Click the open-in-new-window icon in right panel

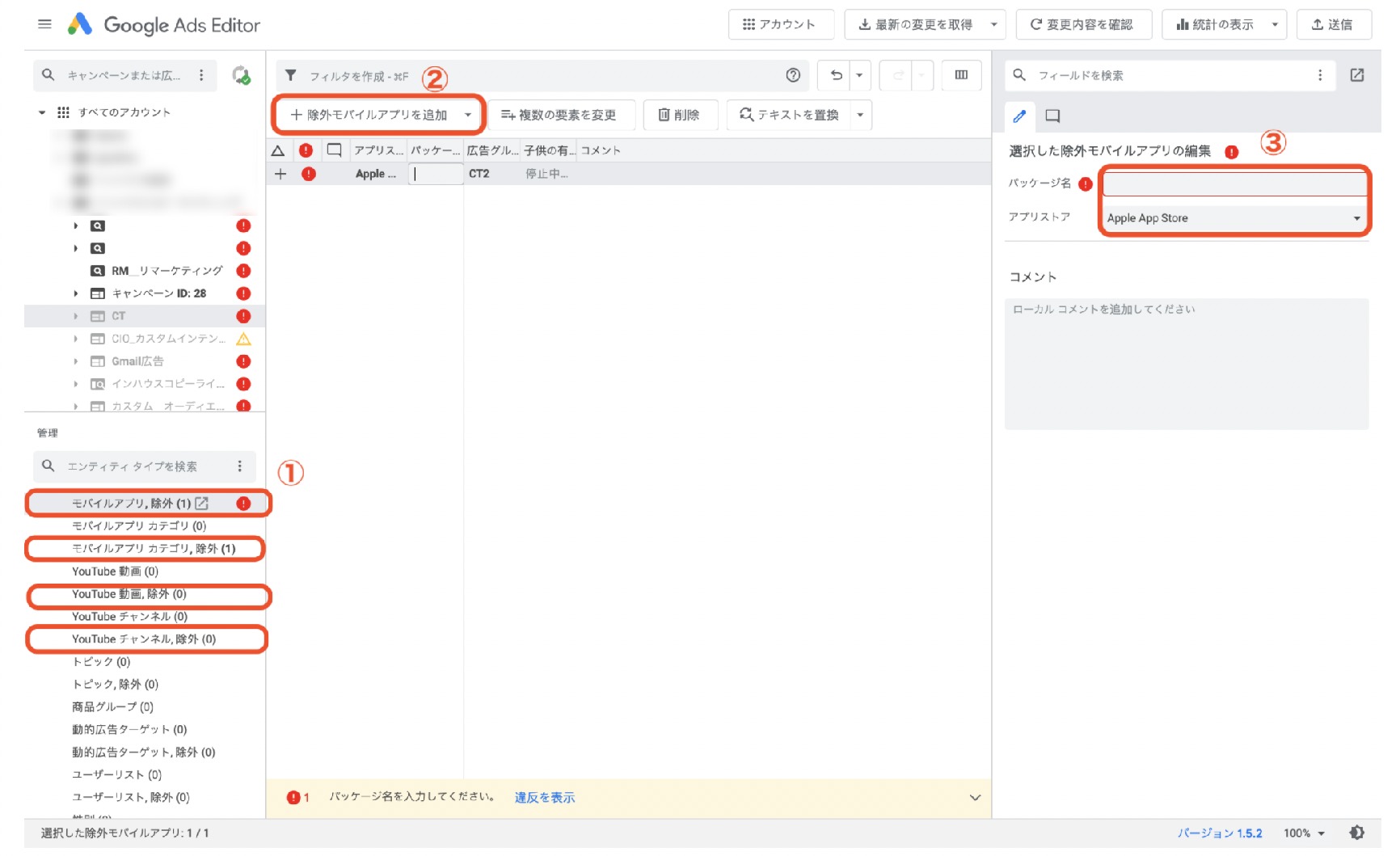coord(1357,75)
